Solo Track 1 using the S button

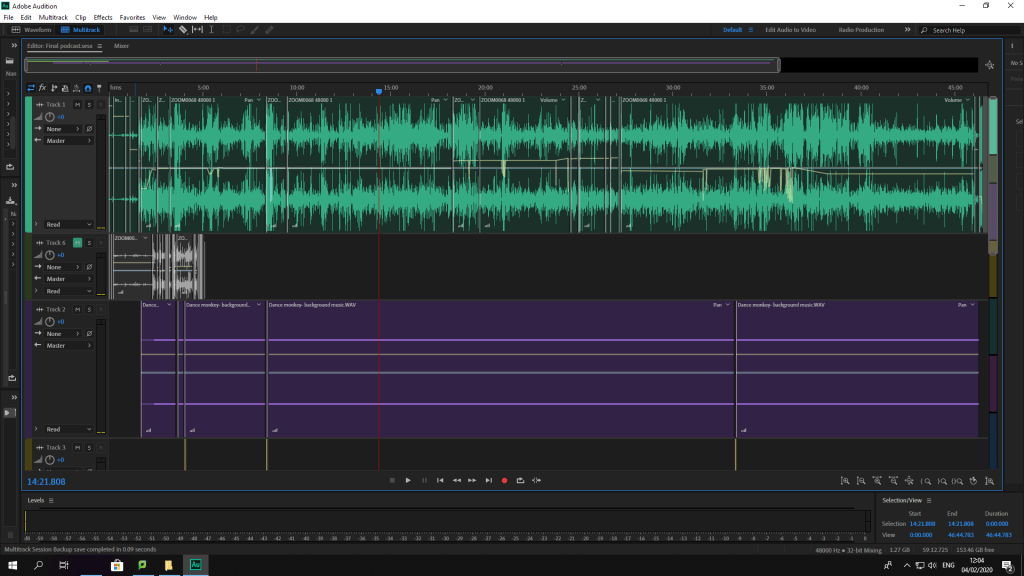click(x=89, y=105)
